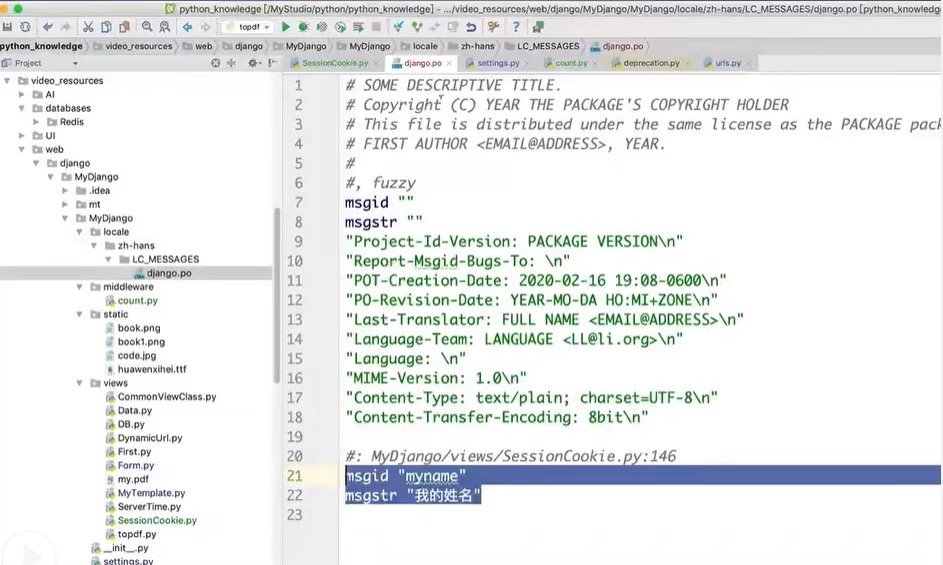The image size is (943, 565).
Task: Click the Help question mark icon
Action: [x=515, y=27]
